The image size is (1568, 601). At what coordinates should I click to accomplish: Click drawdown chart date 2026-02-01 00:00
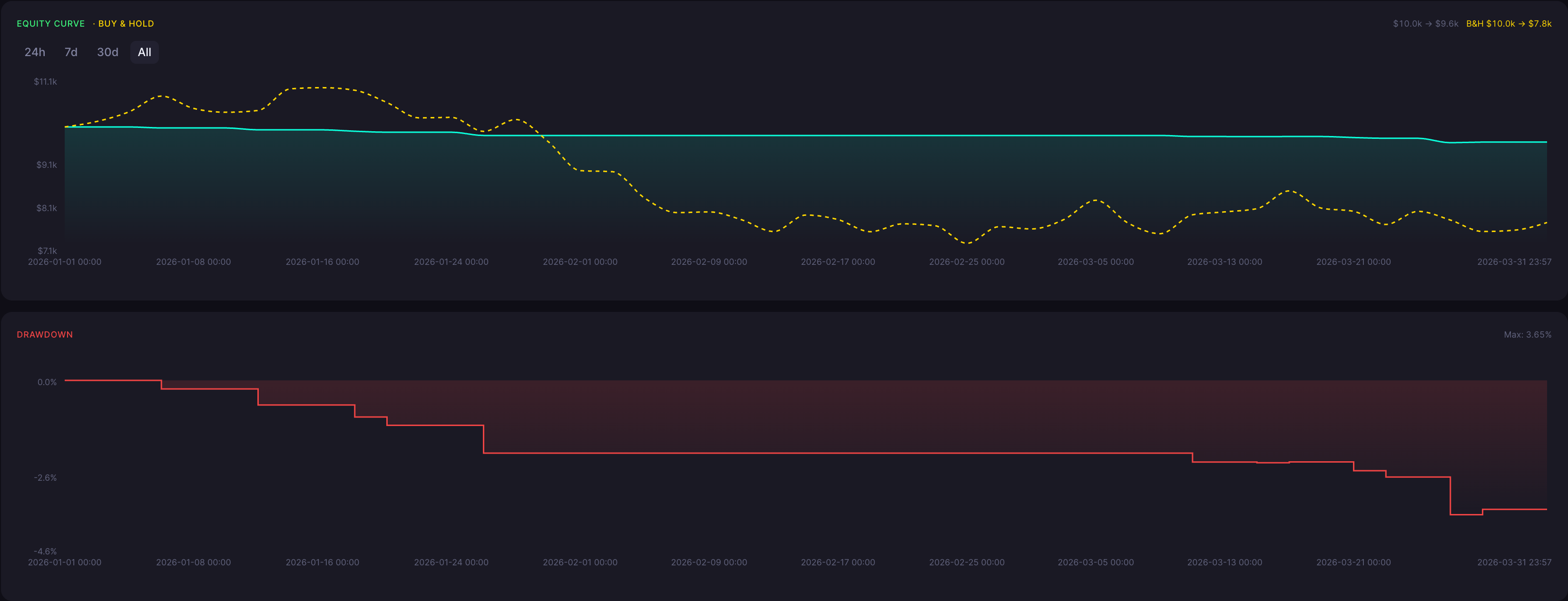(580, 562)
